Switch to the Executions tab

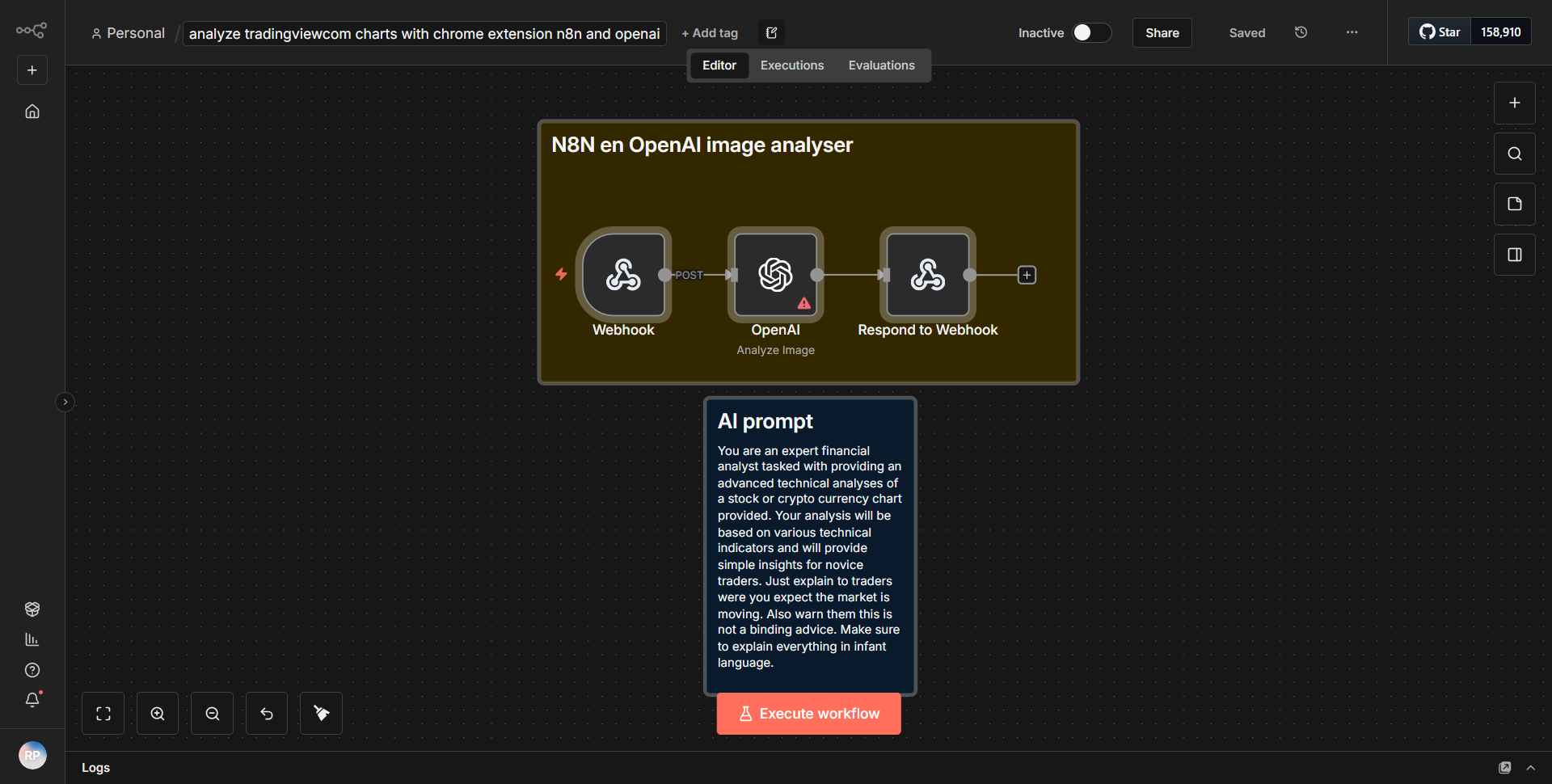[x=791, y=65]
